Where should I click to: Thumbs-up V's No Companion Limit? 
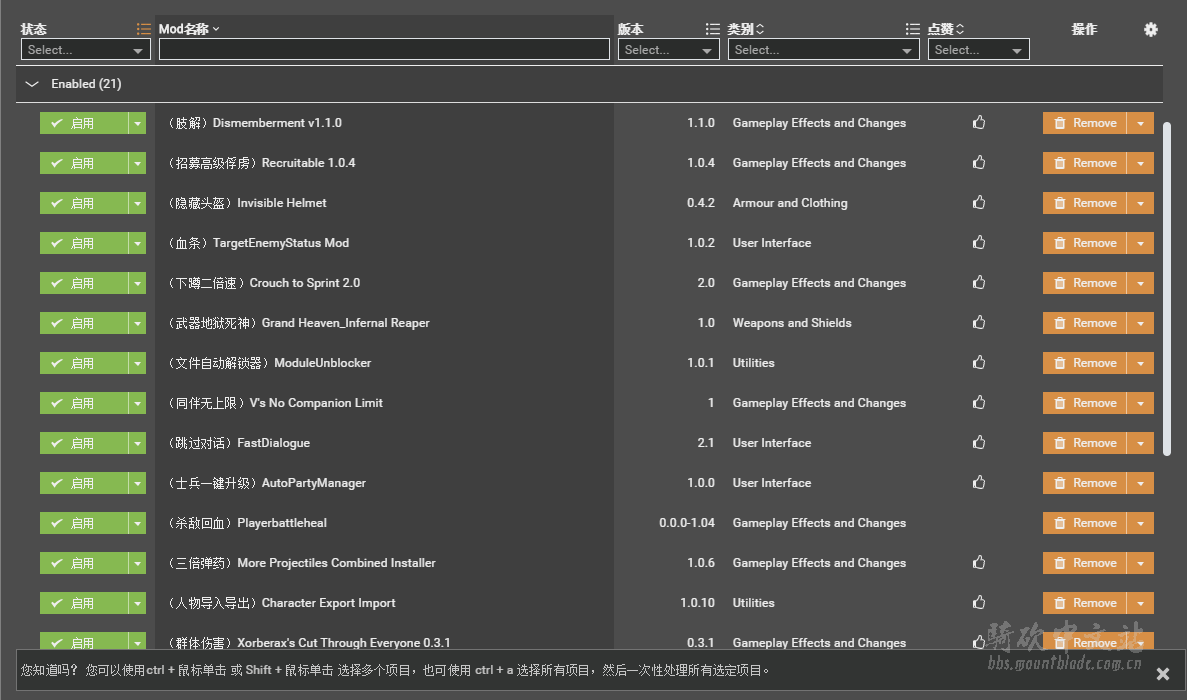pos(979,403)
